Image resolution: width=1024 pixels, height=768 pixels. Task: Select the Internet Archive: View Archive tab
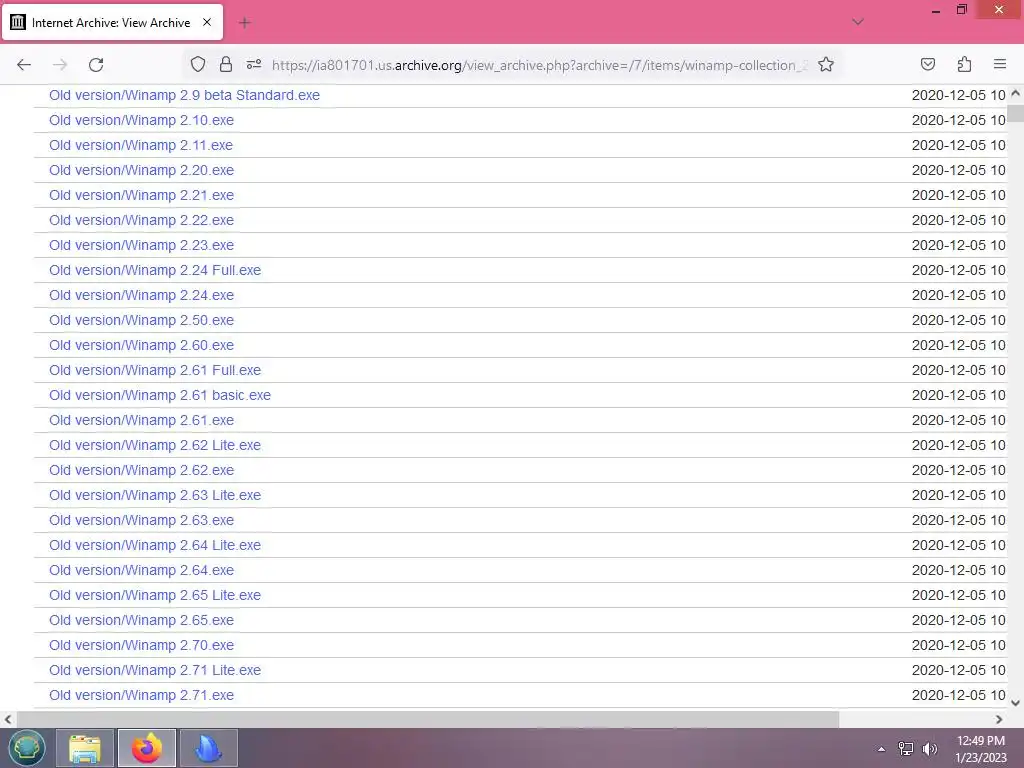coord(112,22)
